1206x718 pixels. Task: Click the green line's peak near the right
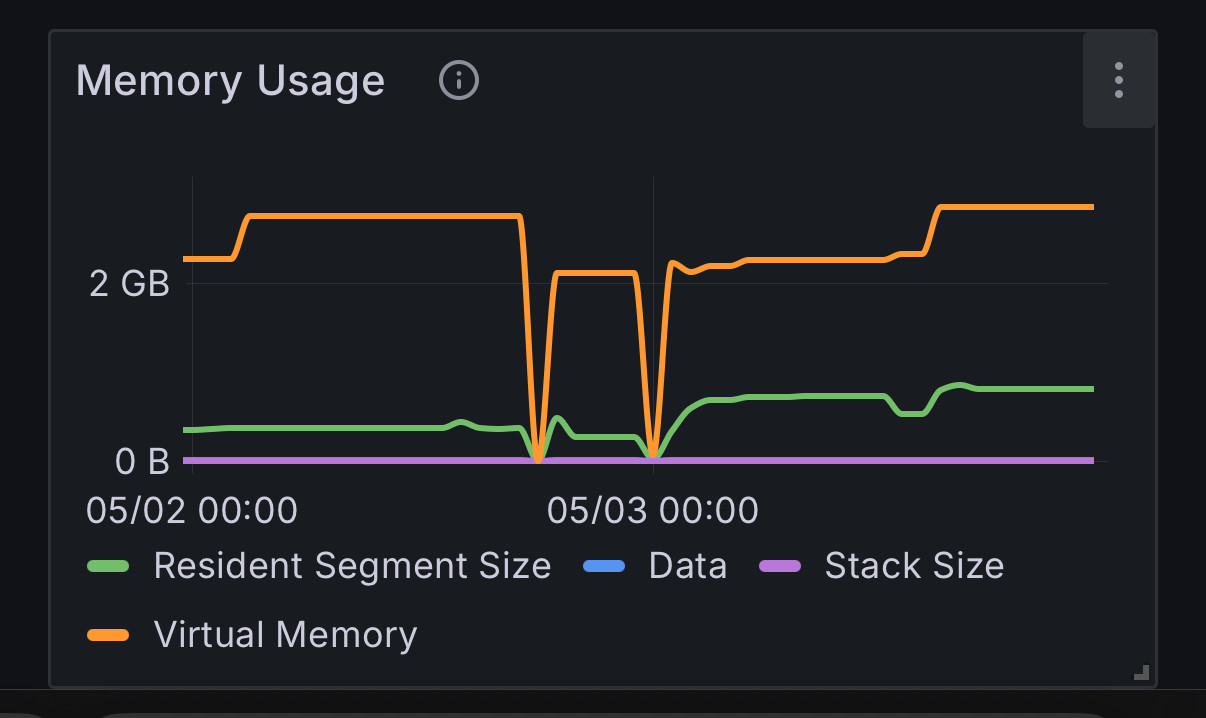click(x=958, y=385)
